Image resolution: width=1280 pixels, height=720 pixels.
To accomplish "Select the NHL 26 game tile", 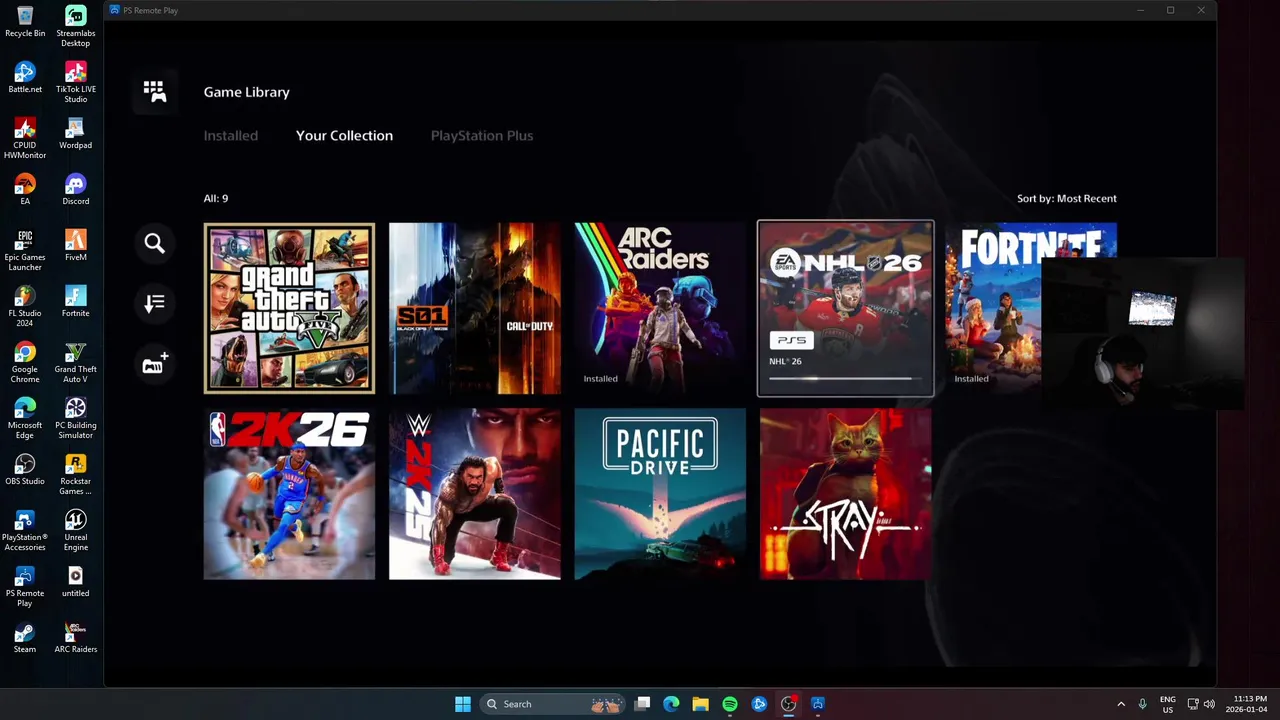I will (x=846, y=308).
